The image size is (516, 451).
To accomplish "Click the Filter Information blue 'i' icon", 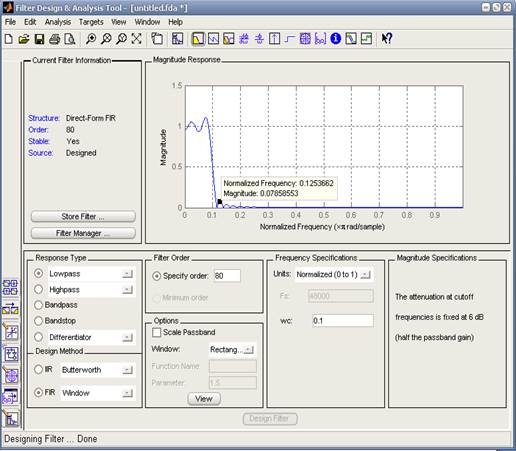I will 335,39.
